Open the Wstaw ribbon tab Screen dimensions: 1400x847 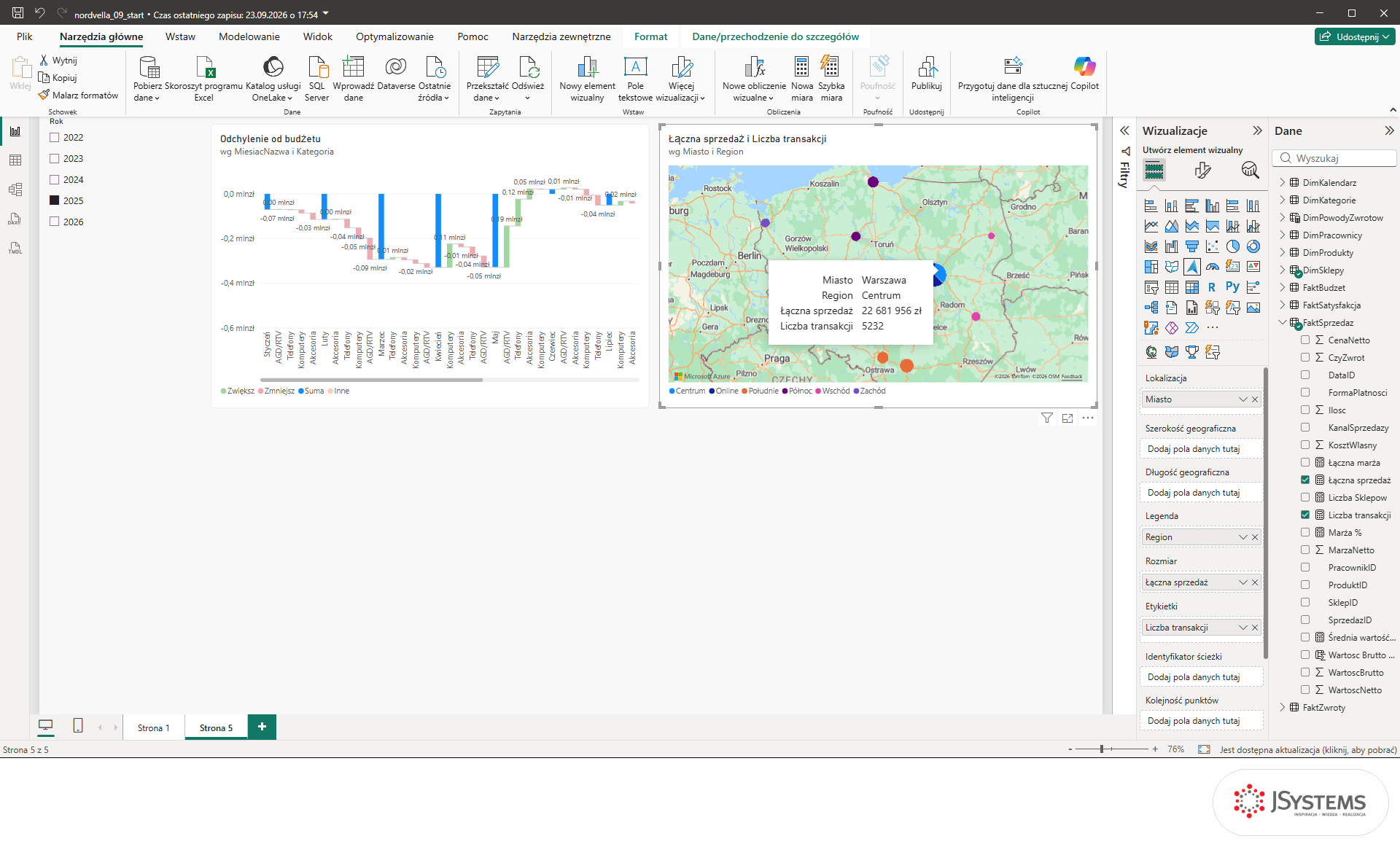(x=180, y=36)
